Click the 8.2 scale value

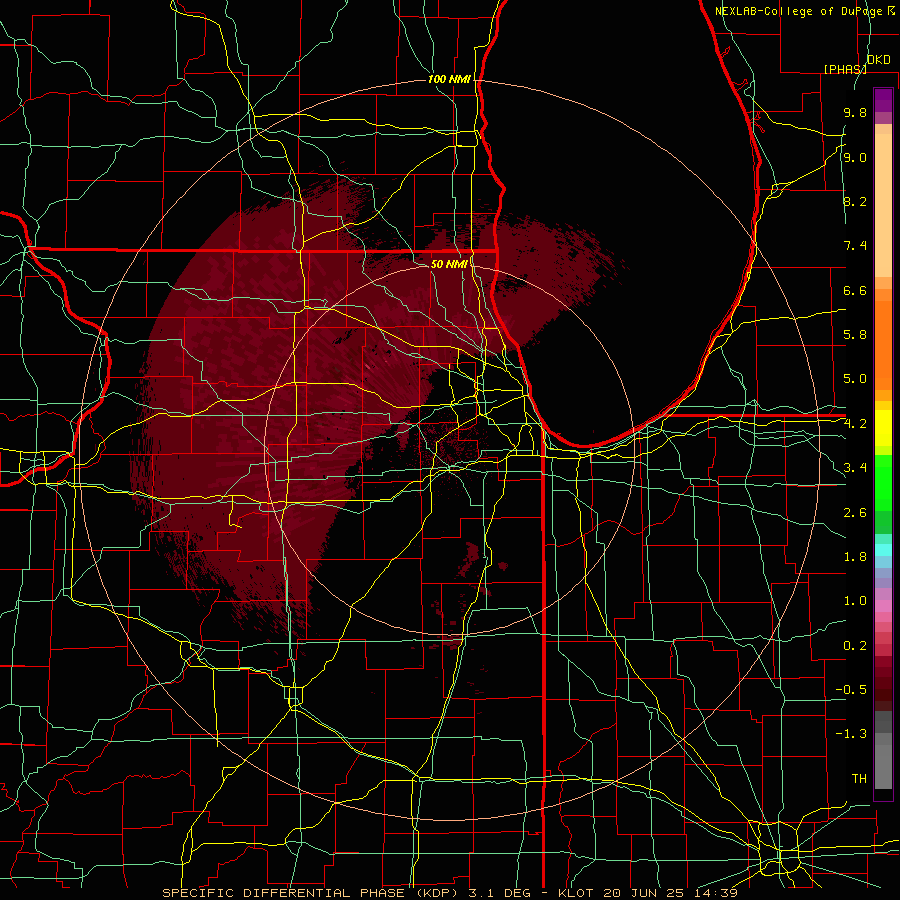855,201
